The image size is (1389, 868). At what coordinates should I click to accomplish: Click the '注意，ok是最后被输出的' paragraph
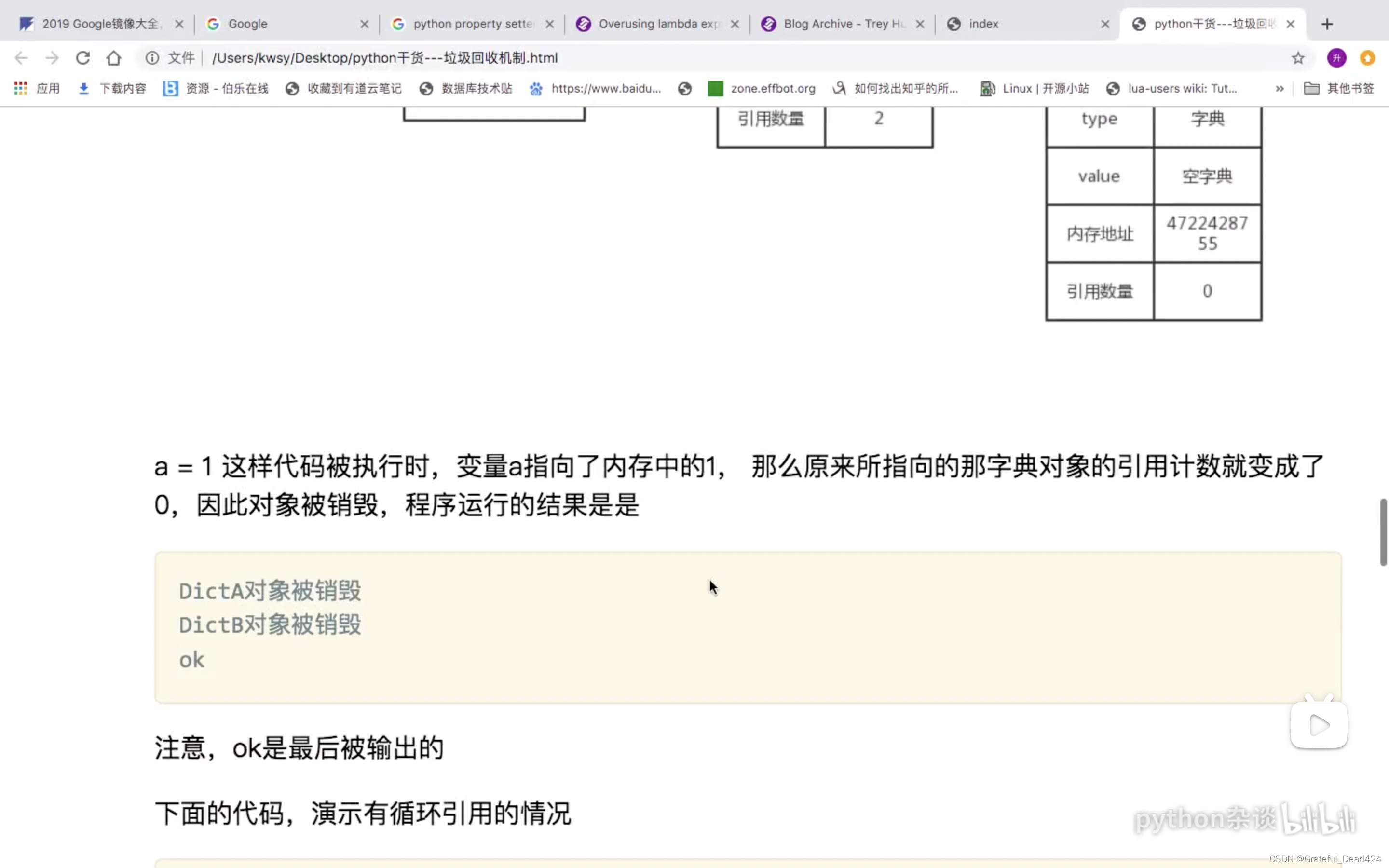[x=299, y=748]
